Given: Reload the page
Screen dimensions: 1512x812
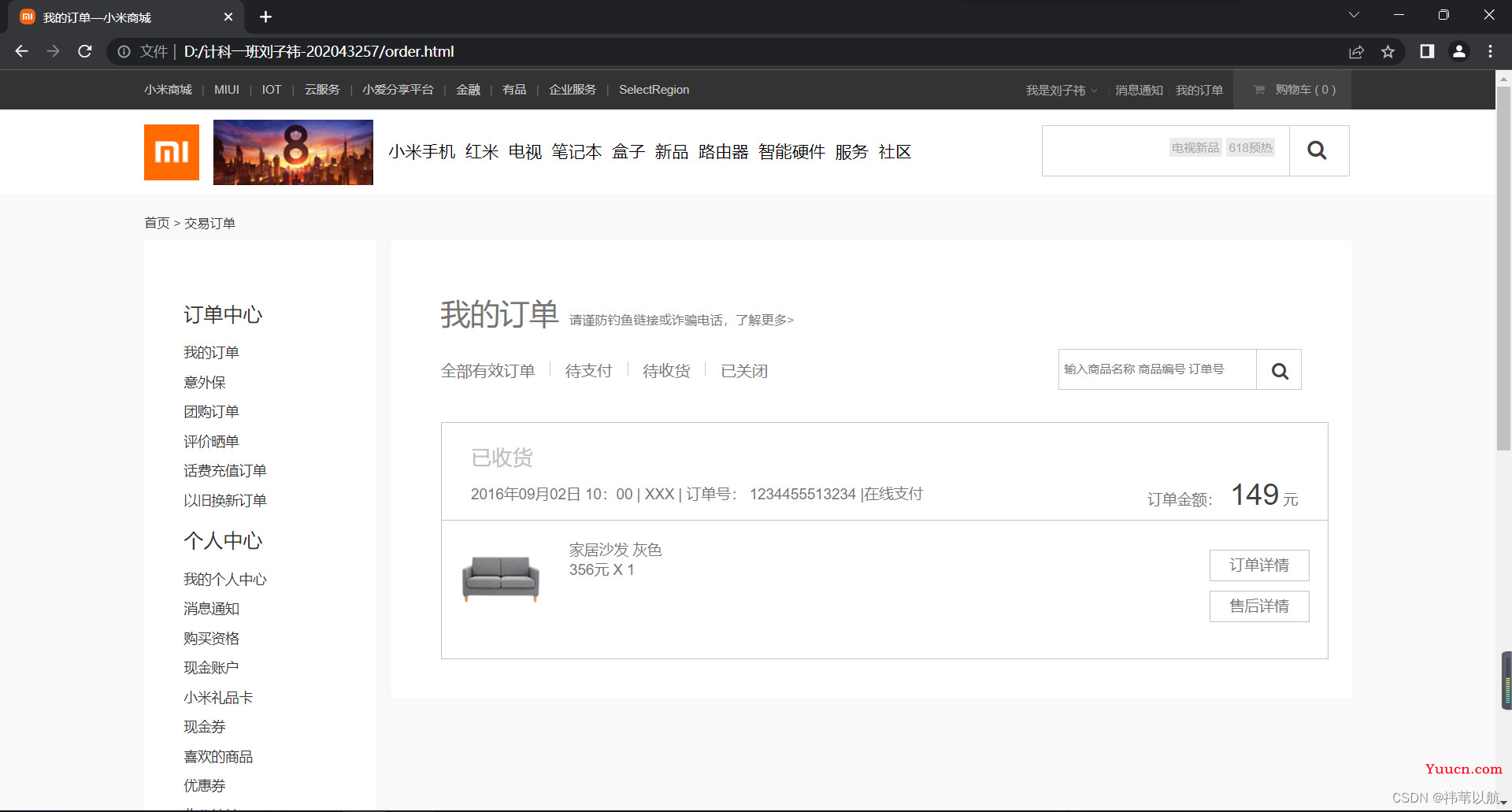Looking at the screenshot, I should tap(85, 51).
